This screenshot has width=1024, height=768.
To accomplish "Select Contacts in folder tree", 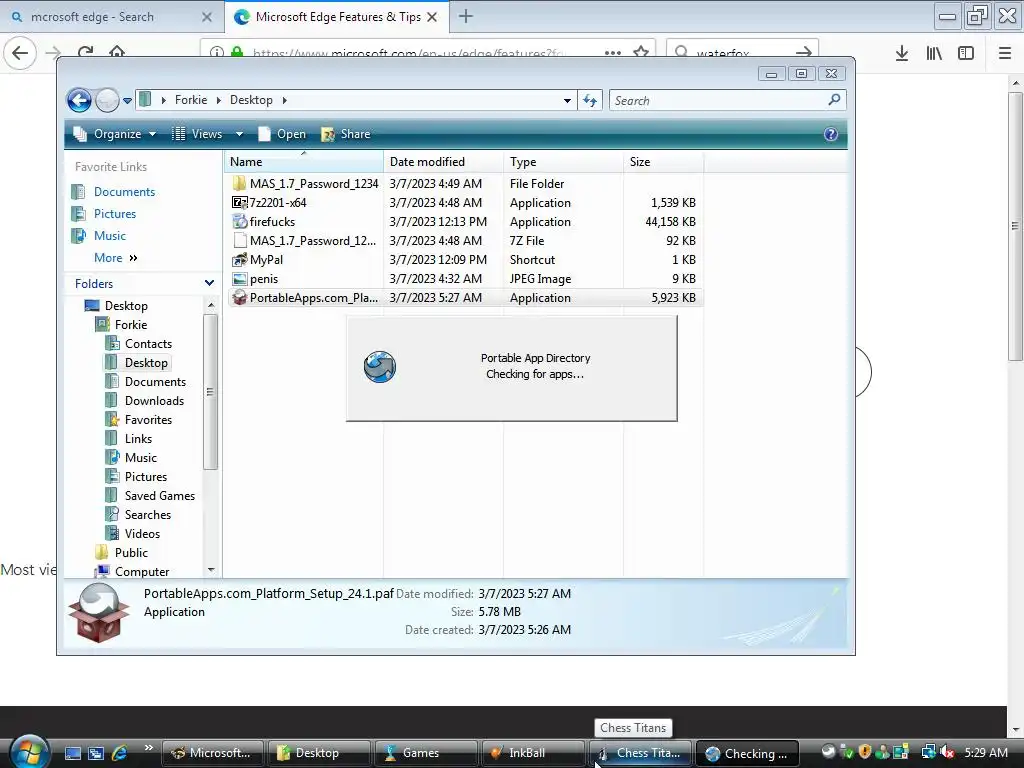I will point(148,344).
